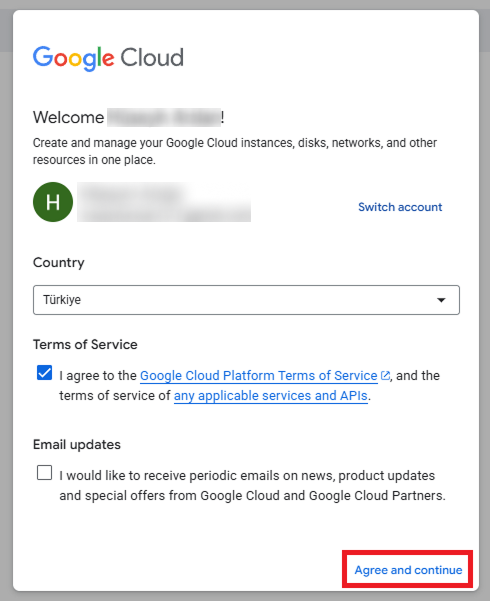Viewport: 490px width, 601px height.
Task: Click the Terms of Service section heading
Action: [85, 344]
